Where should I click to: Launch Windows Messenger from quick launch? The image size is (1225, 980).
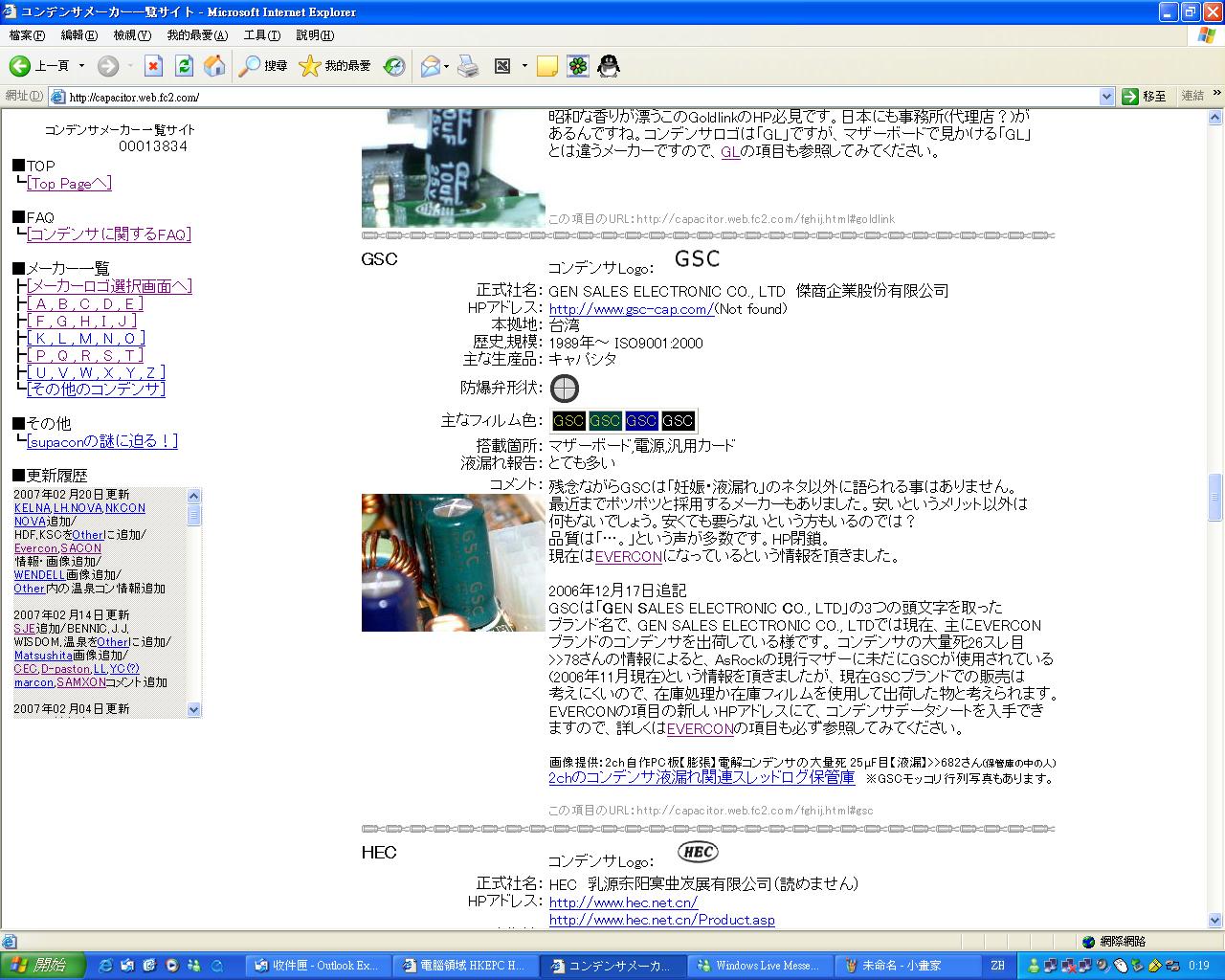click(194, 966)
